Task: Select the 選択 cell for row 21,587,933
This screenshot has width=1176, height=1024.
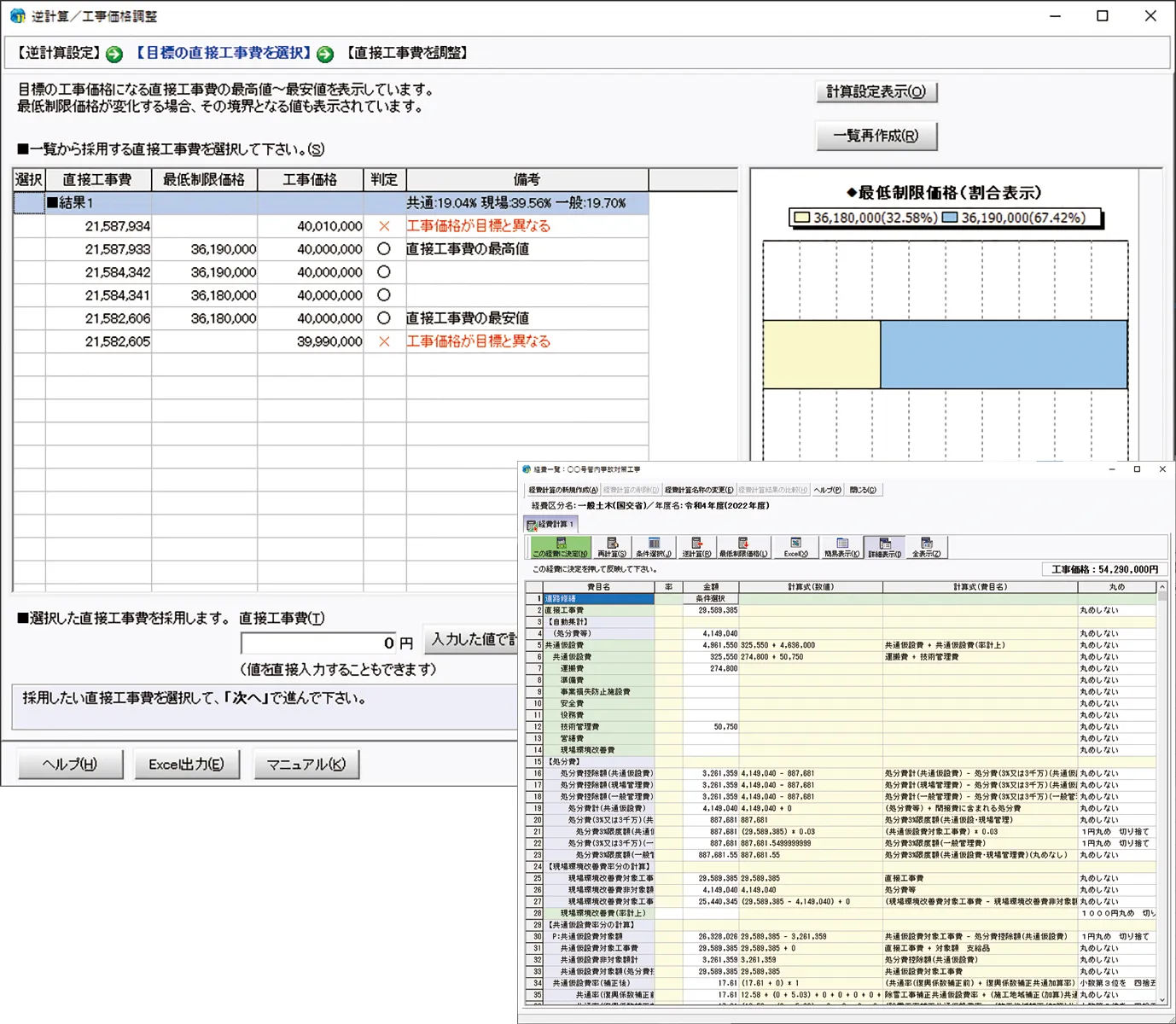Action: point(29,249)
